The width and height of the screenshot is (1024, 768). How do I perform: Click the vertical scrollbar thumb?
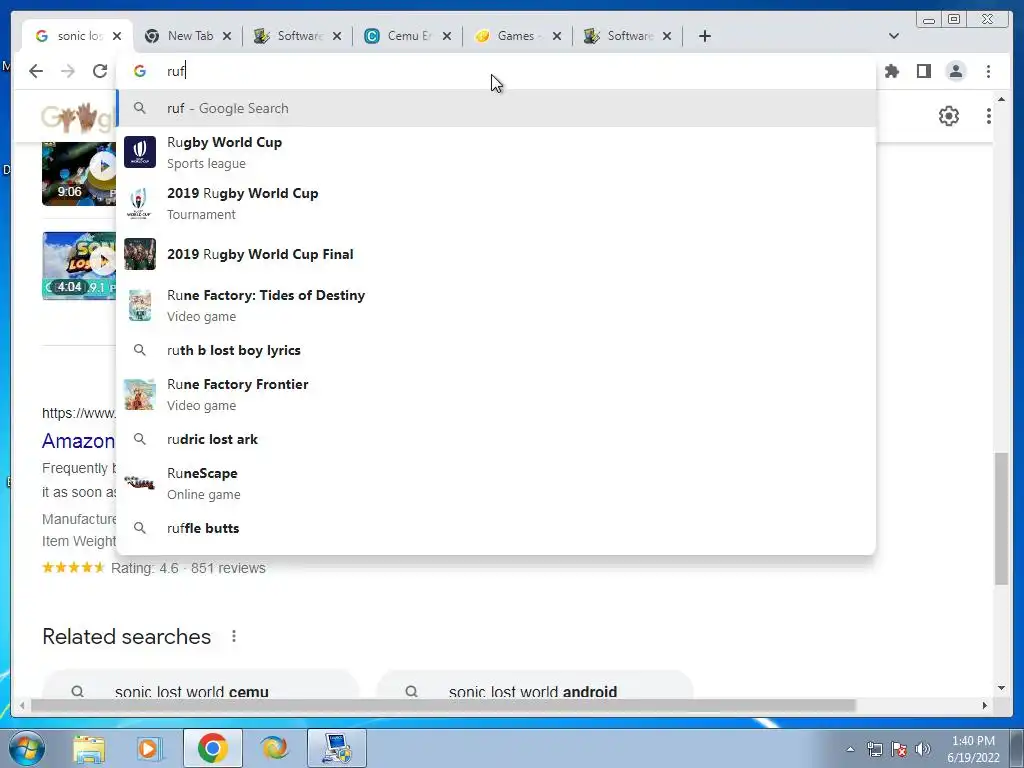point(1001,519)
